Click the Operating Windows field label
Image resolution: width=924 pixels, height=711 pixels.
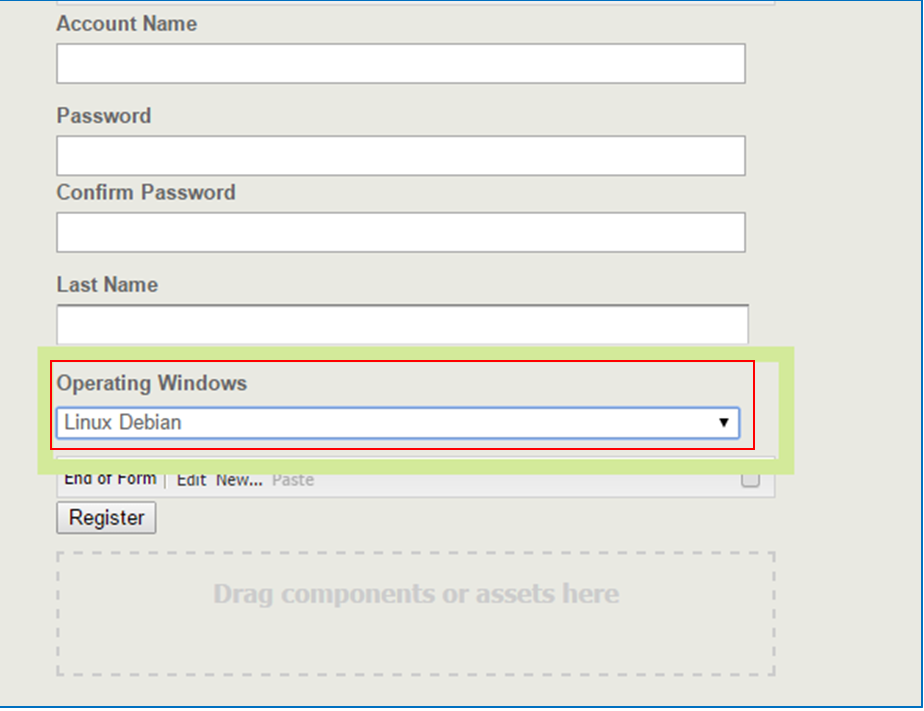[x=151, y=383]
